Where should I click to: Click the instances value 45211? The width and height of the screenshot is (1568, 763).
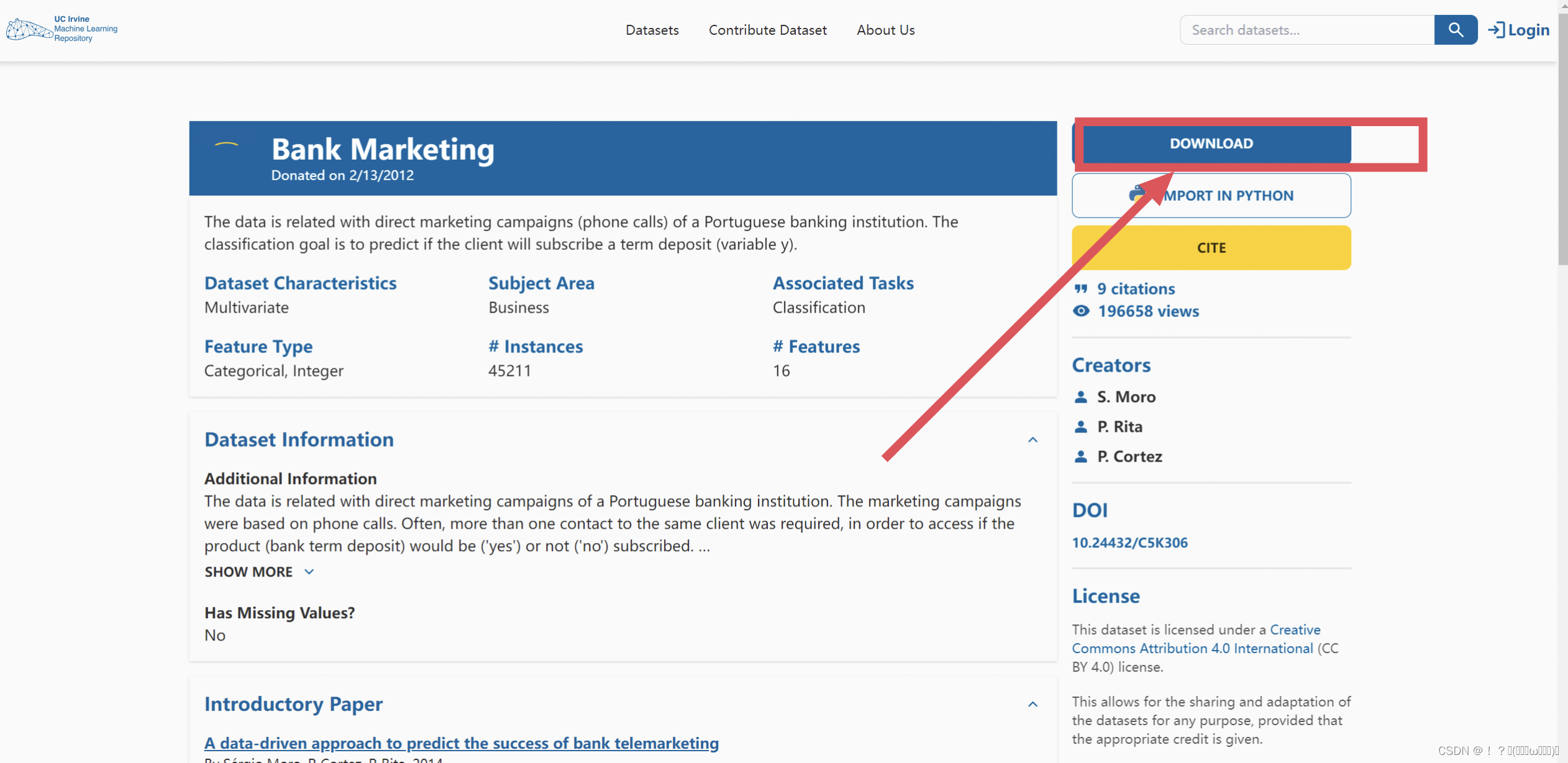point(509,371)
